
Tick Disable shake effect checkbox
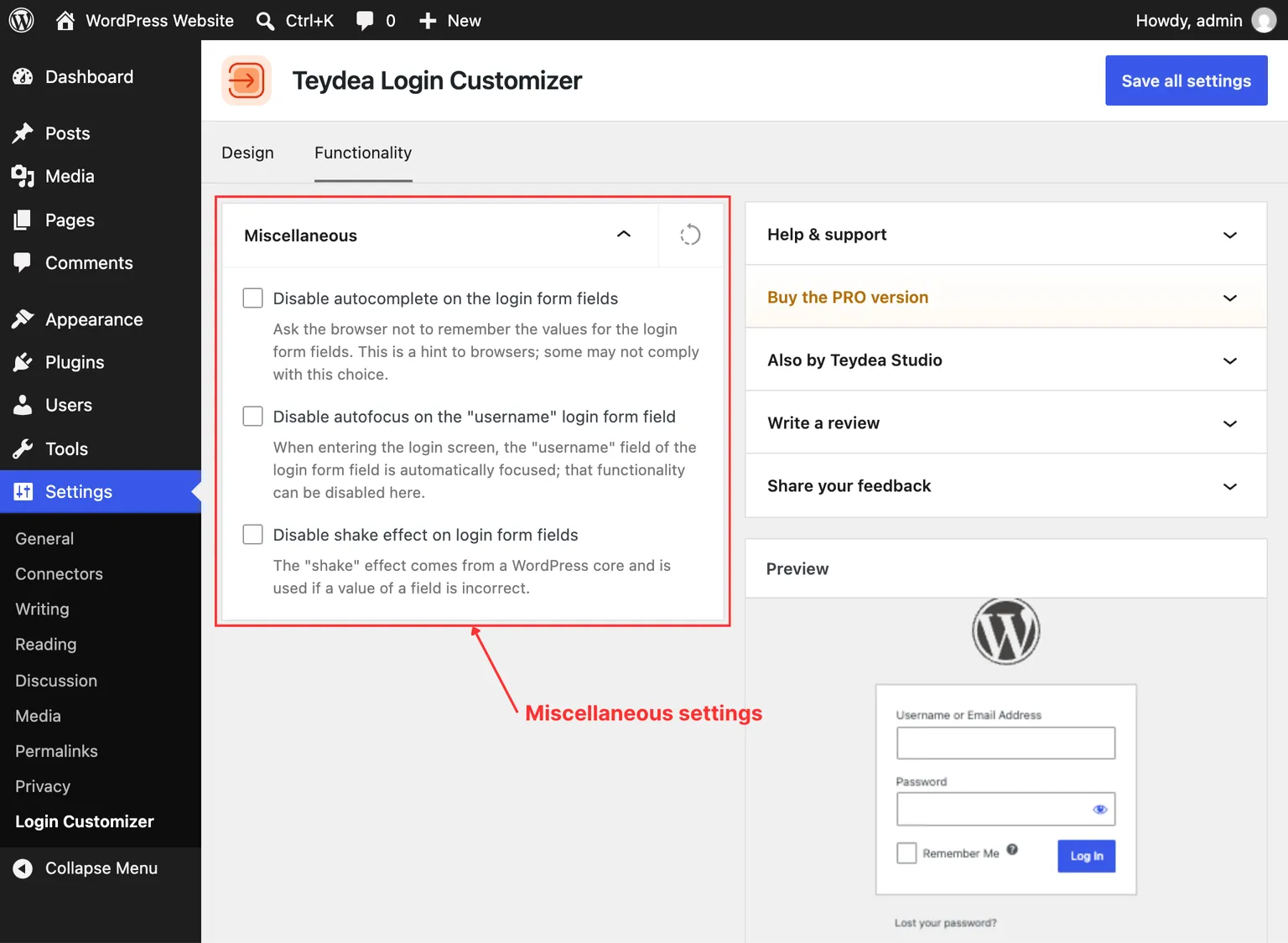(x=252, y=535)
